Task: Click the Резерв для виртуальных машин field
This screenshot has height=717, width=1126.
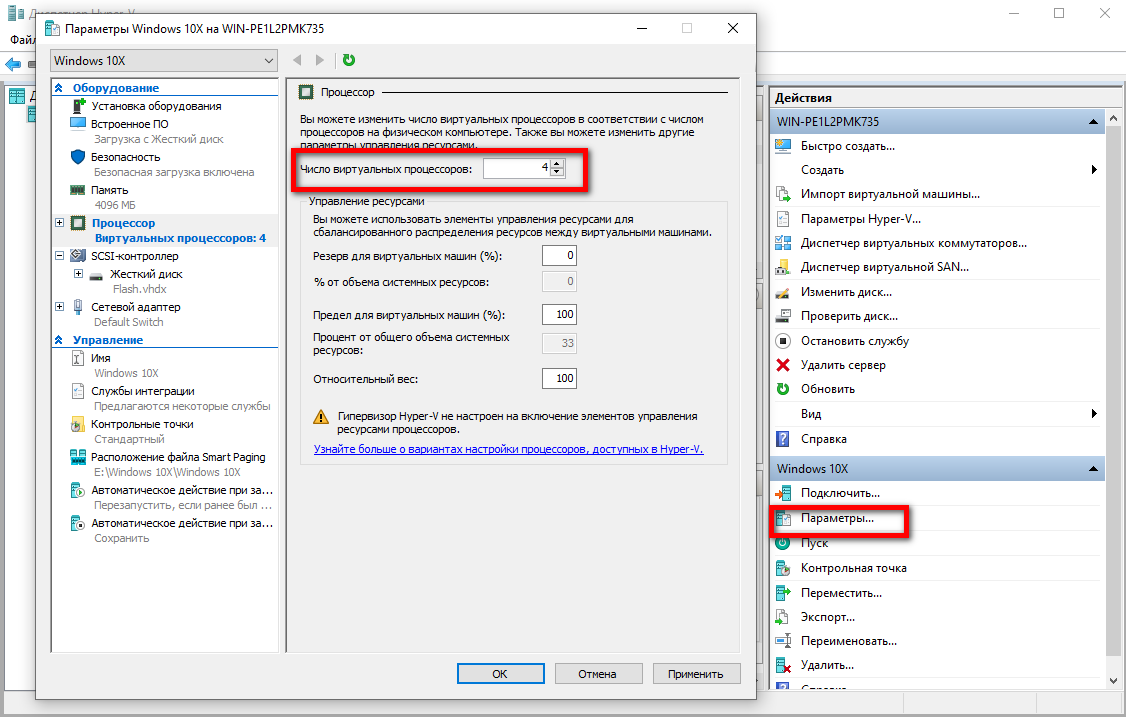Action: point(559,256)
